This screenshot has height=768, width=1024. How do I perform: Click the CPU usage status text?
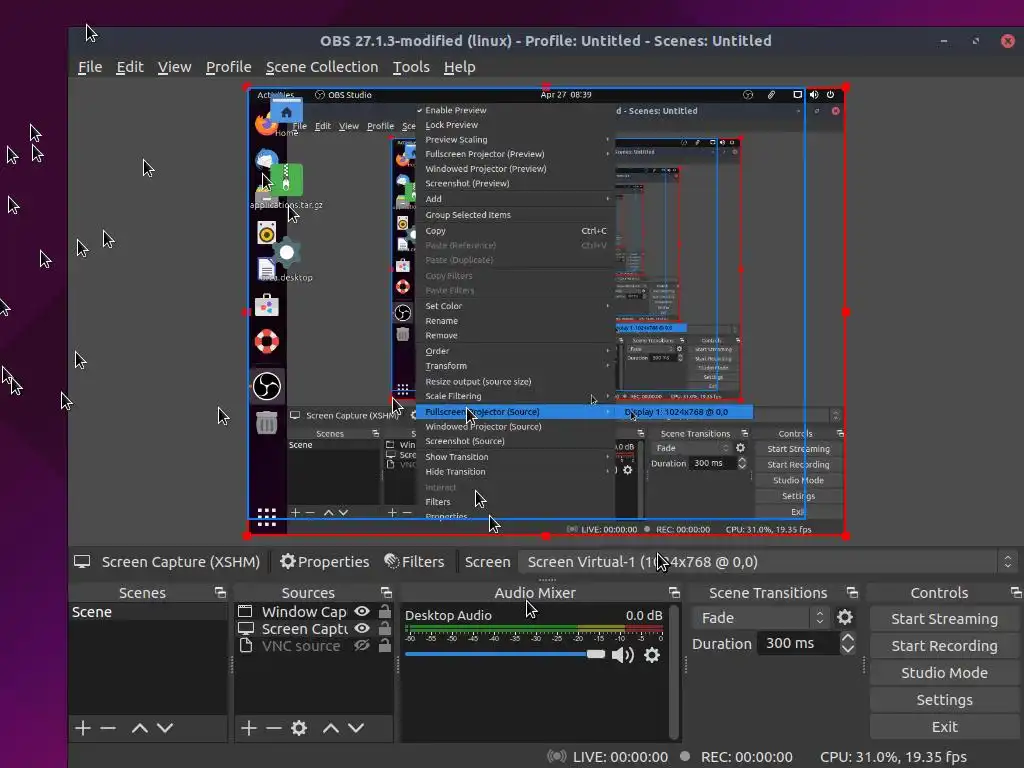coord(893,756)
